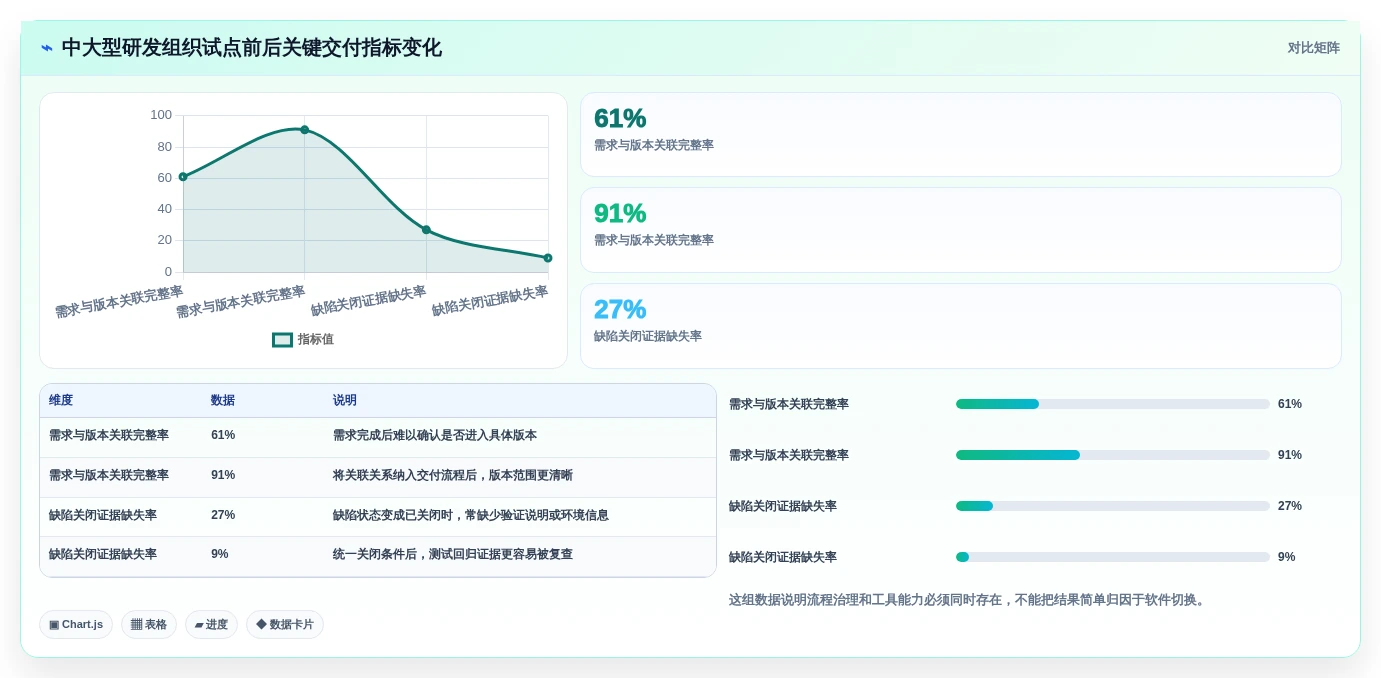Select the 61% table cell
The width and height of the screenshot is (1381, 678).
tap(223, 436)
